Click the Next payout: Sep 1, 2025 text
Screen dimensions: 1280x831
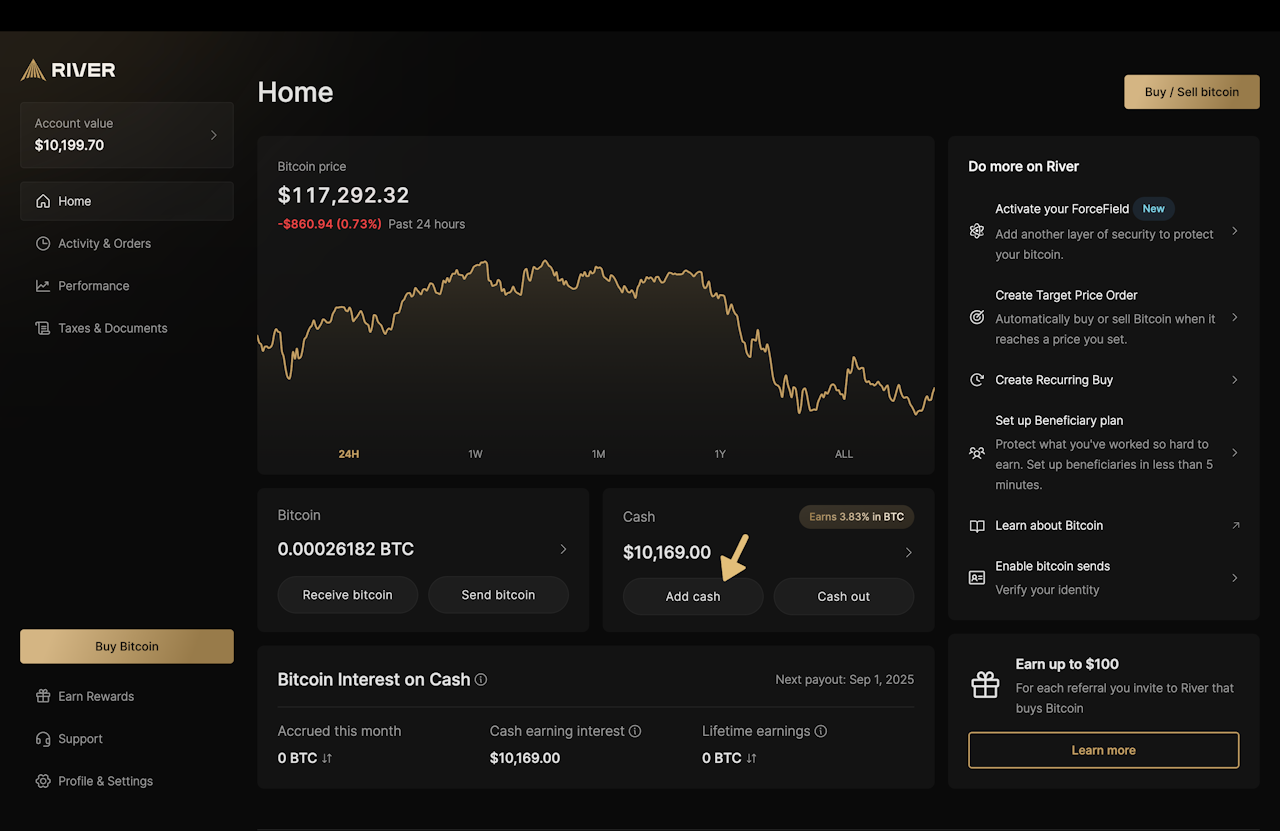click(845, 679)
